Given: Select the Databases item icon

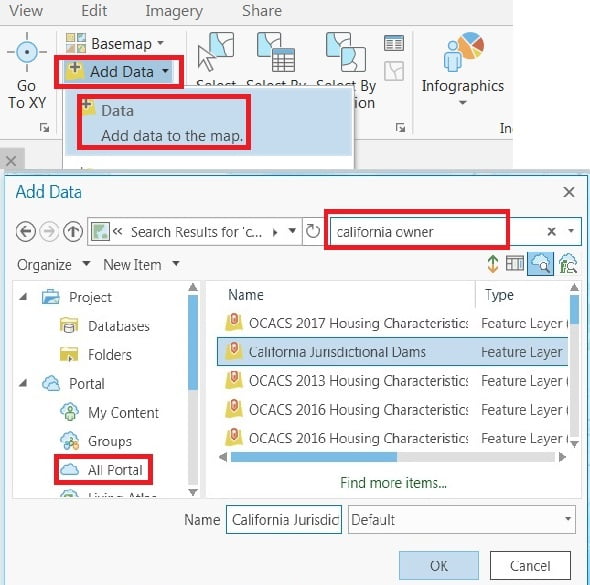Looking at the screenshot, I should pyautogui.click(x=69, y=326).
